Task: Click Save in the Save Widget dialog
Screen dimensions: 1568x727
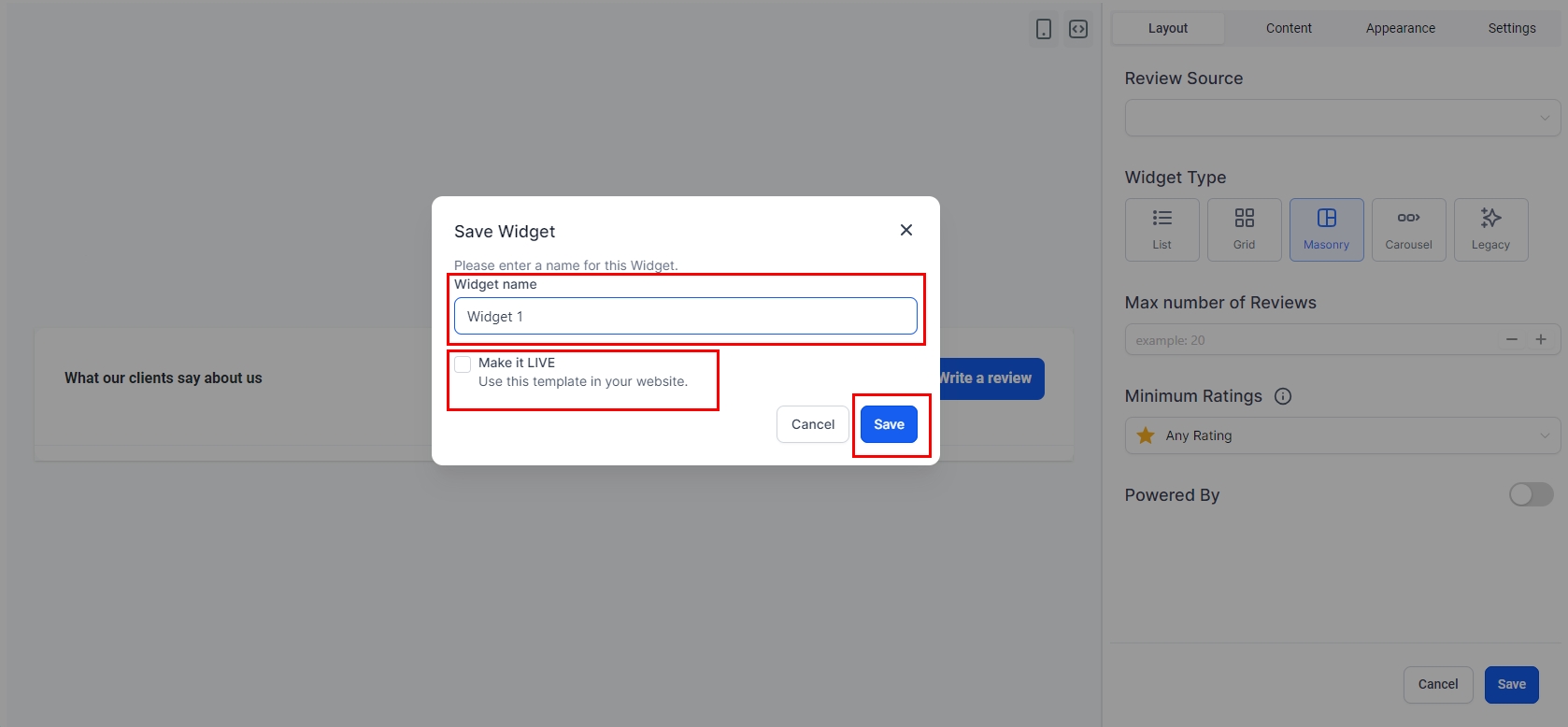Action: coord(889,424)
